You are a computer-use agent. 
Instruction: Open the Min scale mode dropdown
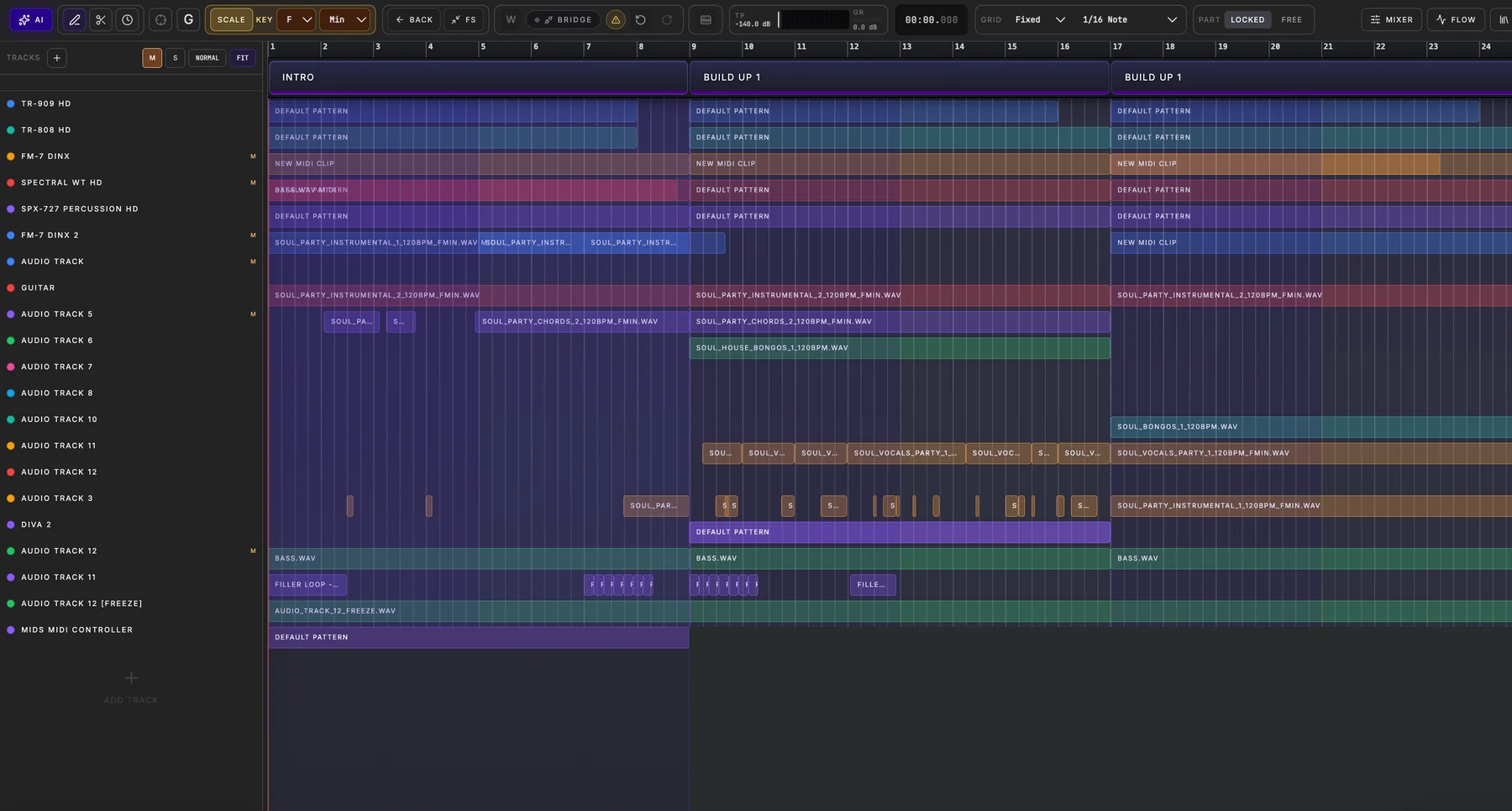347,19
